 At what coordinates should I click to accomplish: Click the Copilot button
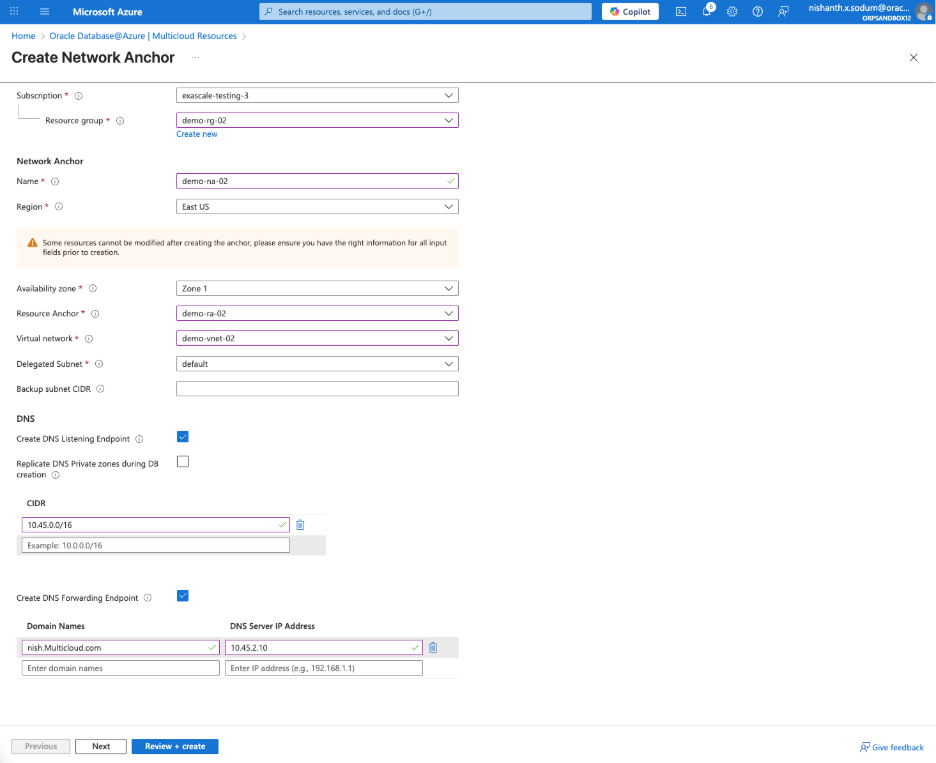(x=630, y=12)
